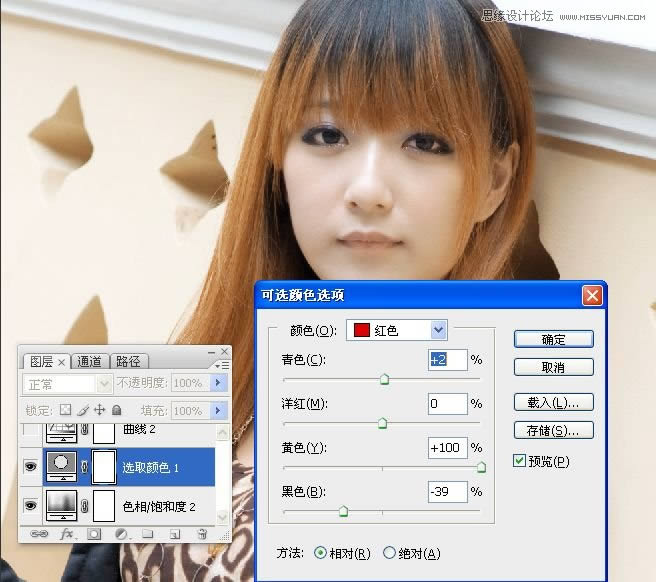
Task: Hide the 选取颜色 1 layer
Action: coord(30,467)
